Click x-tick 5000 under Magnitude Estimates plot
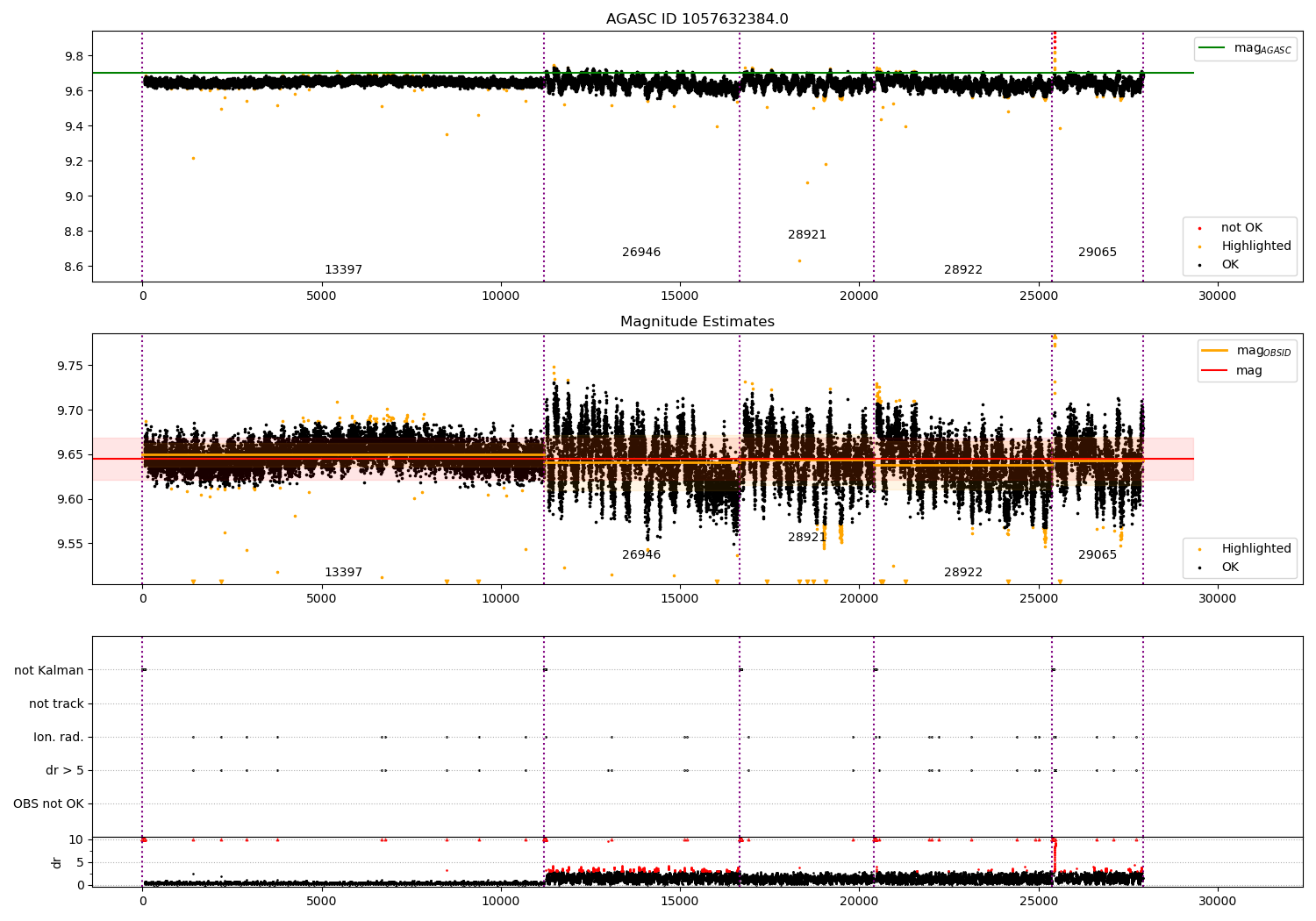The height and width of the screenshot is (921, 1316). click(321, 598)
